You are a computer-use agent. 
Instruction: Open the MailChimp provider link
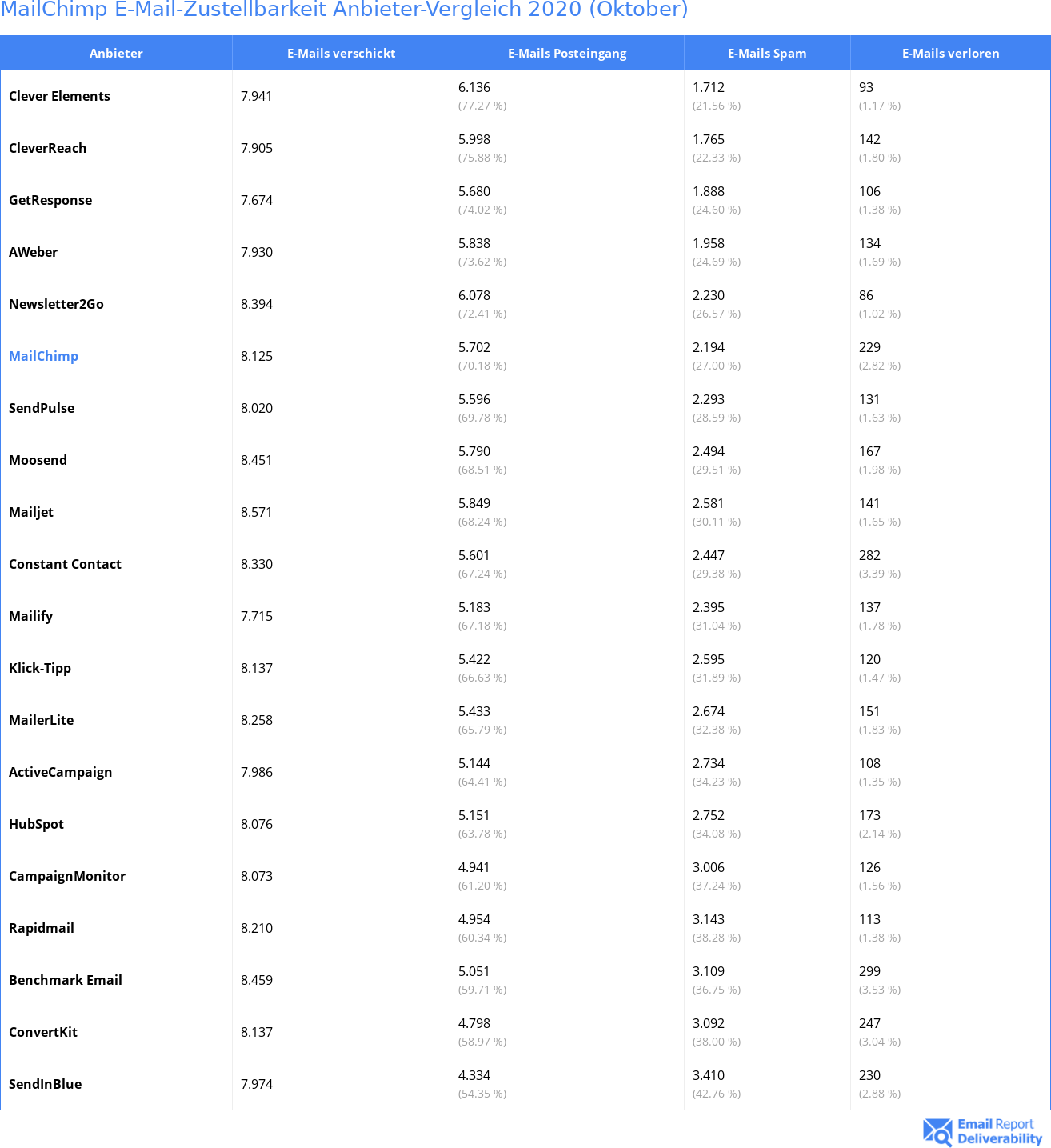point(43,356)
